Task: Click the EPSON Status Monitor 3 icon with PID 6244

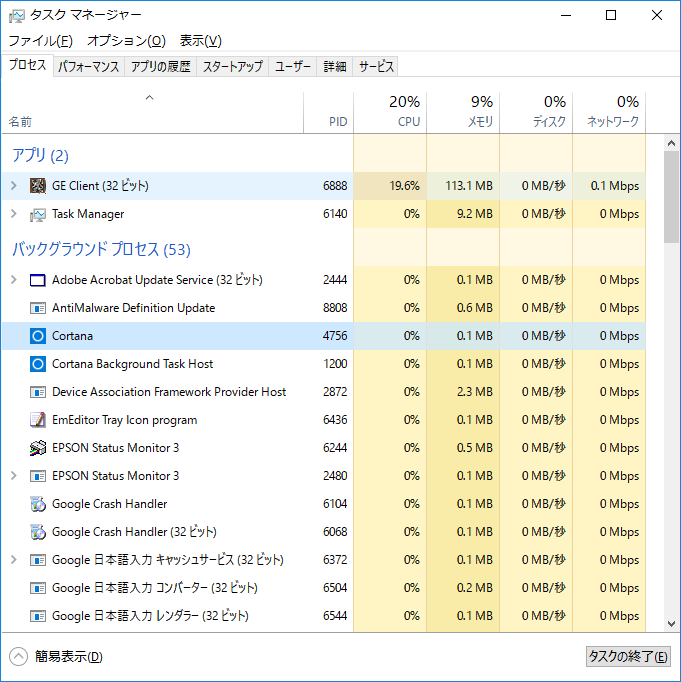Action: (x=38, y=448)
